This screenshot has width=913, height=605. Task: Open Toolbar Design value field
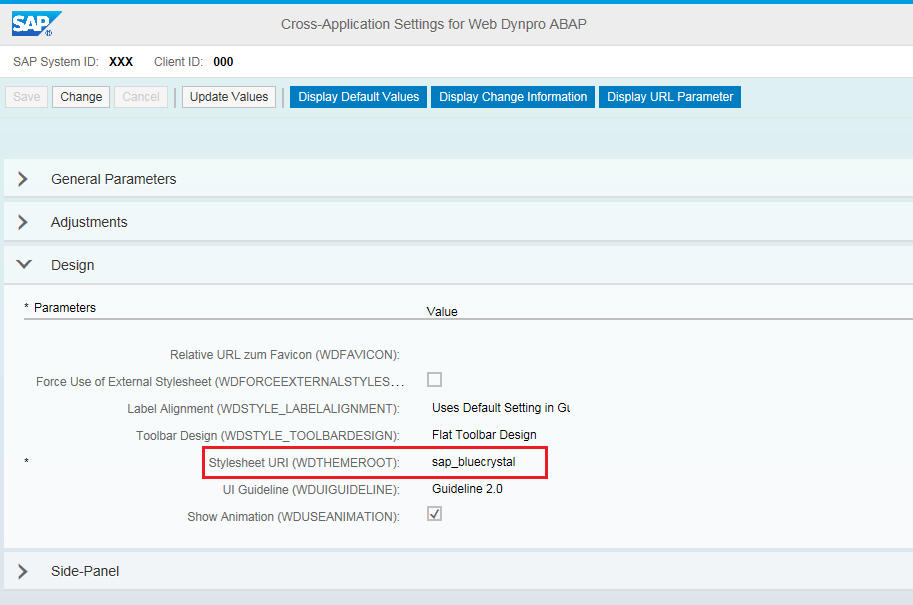pos(484,435)
